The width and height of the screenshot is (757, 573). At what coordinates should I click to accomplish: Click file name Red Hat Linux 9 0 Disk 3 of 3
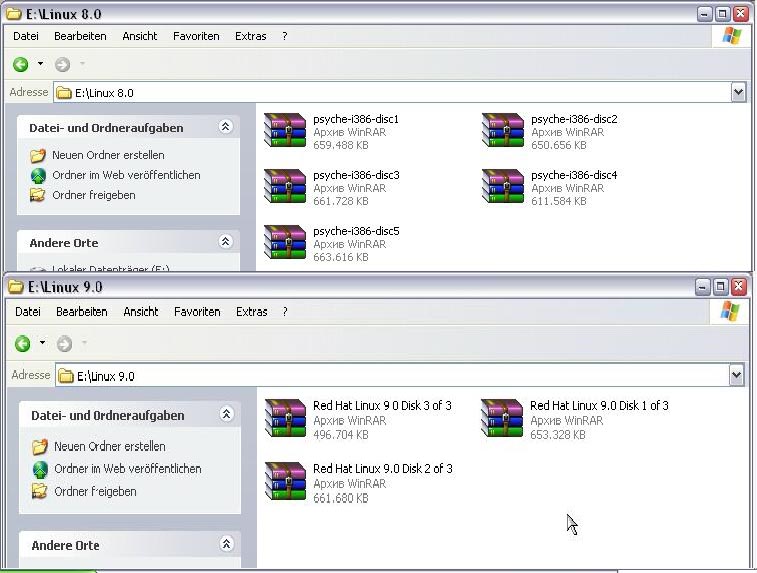pos(382,405)
